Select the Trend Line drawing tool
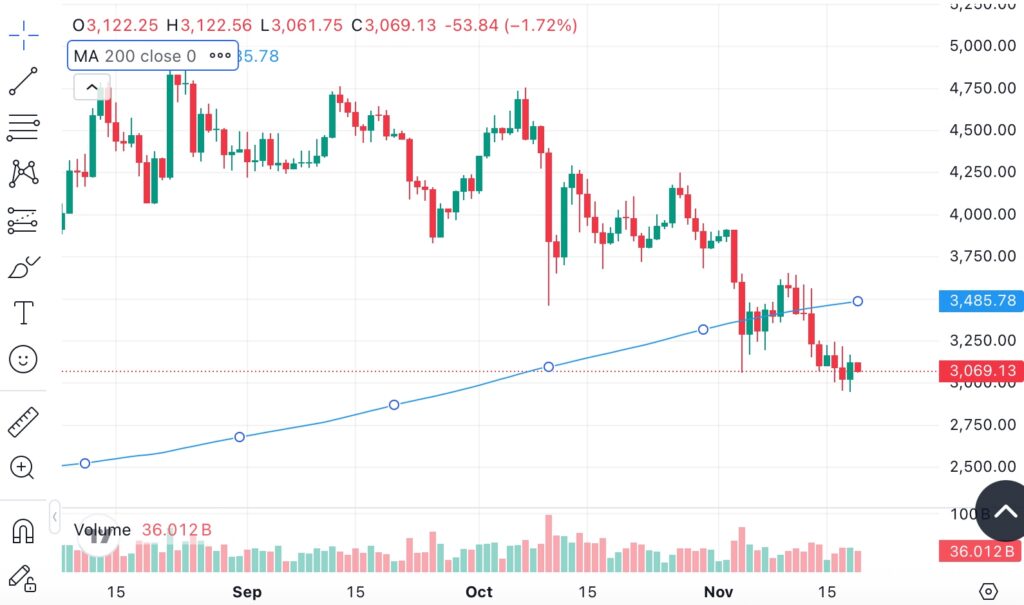This screenshot has height=605, width=1024. [24, 81]
